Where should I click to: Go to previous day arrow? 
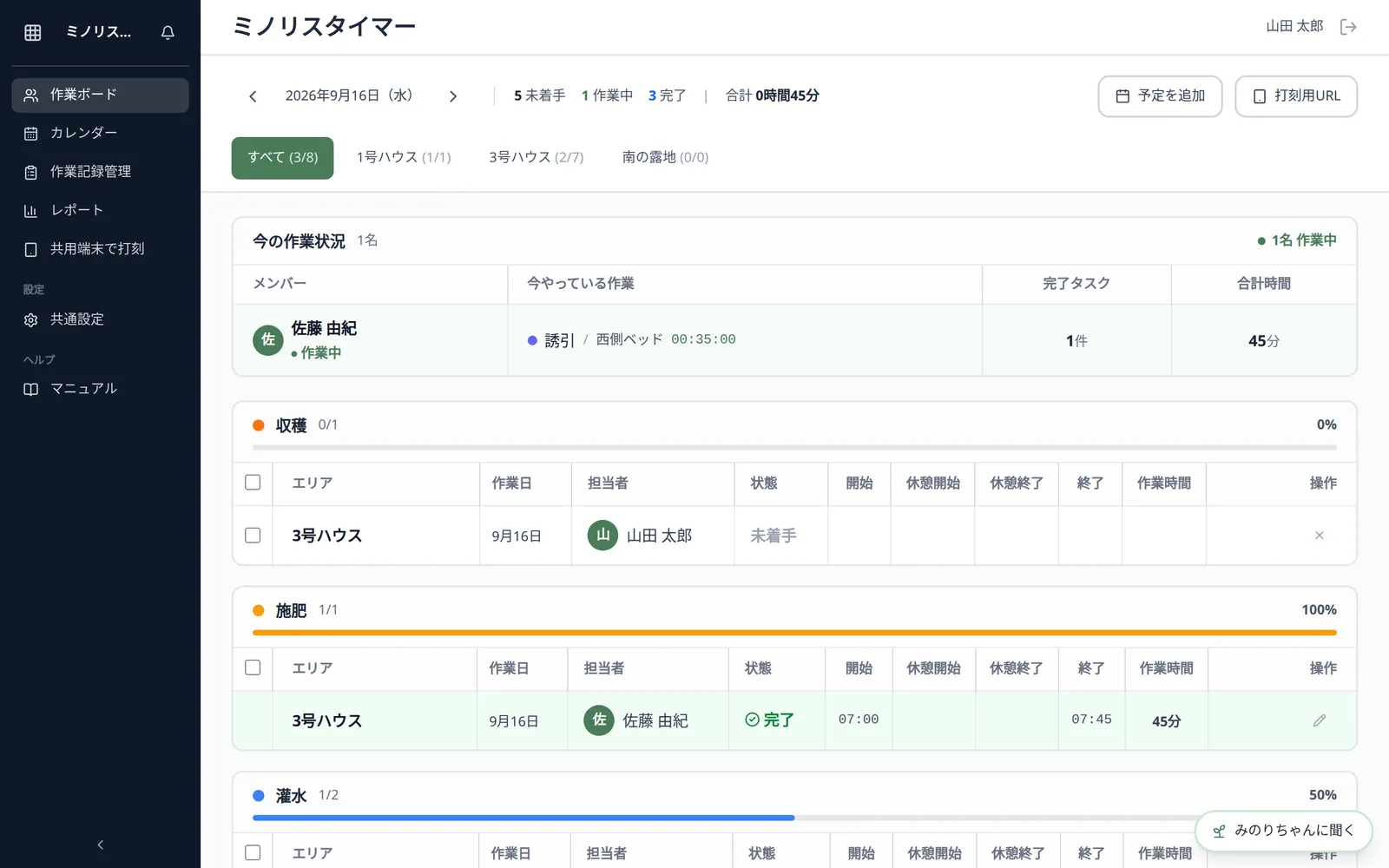click(253, 96)
